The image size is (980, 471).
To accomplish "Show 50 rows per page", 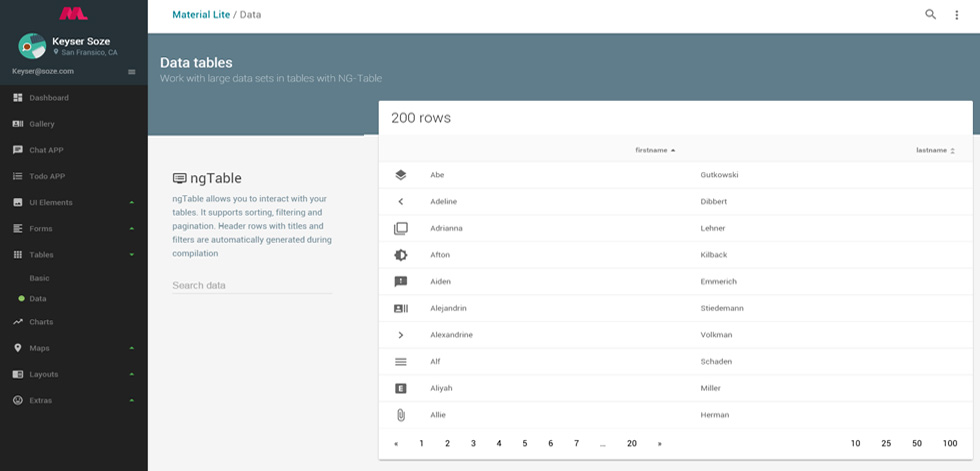I will point(917,444).
